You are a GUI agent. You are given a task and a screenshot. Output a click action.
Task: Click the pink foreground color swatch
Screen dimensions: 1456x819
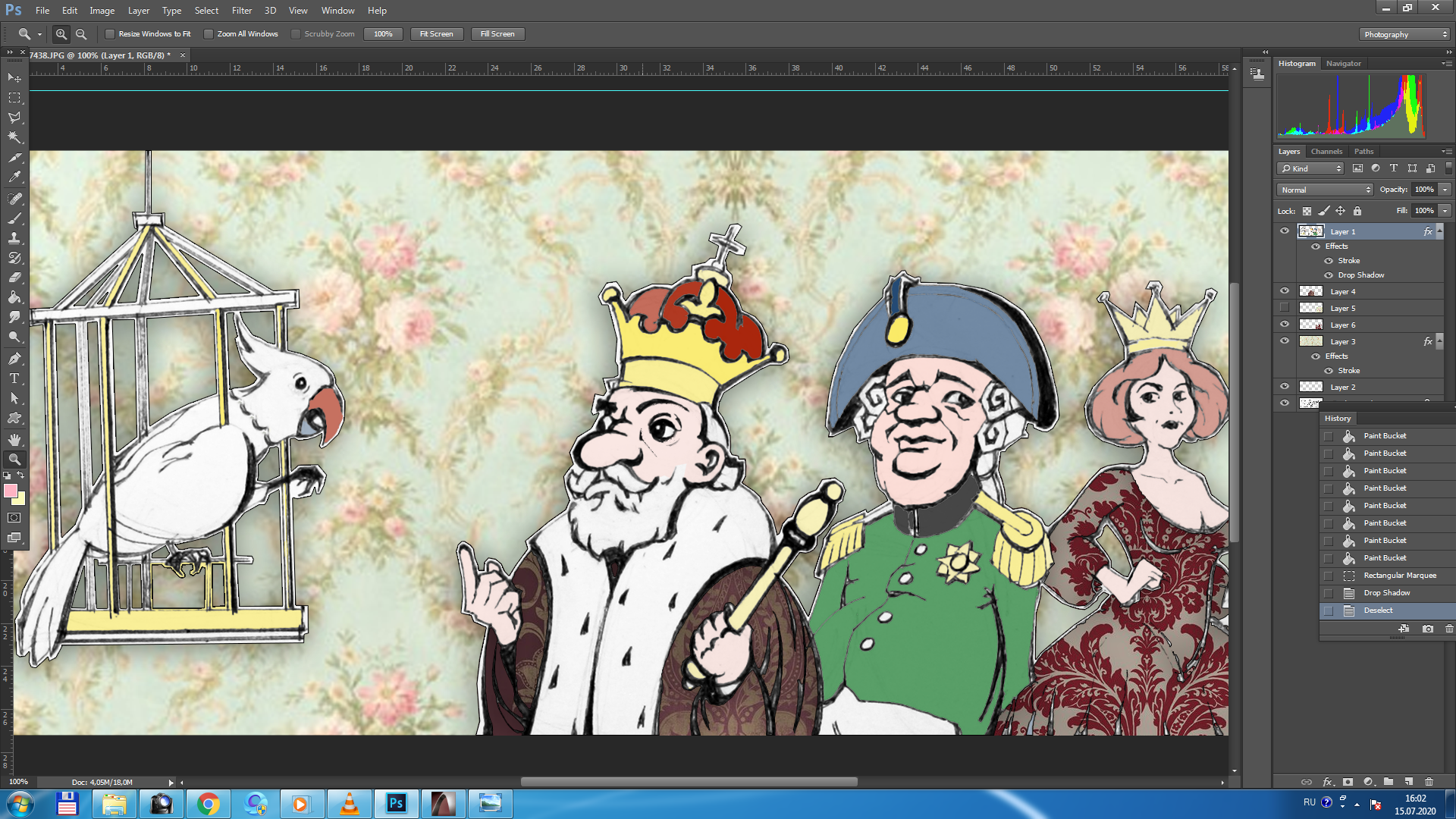pos(10,491)
